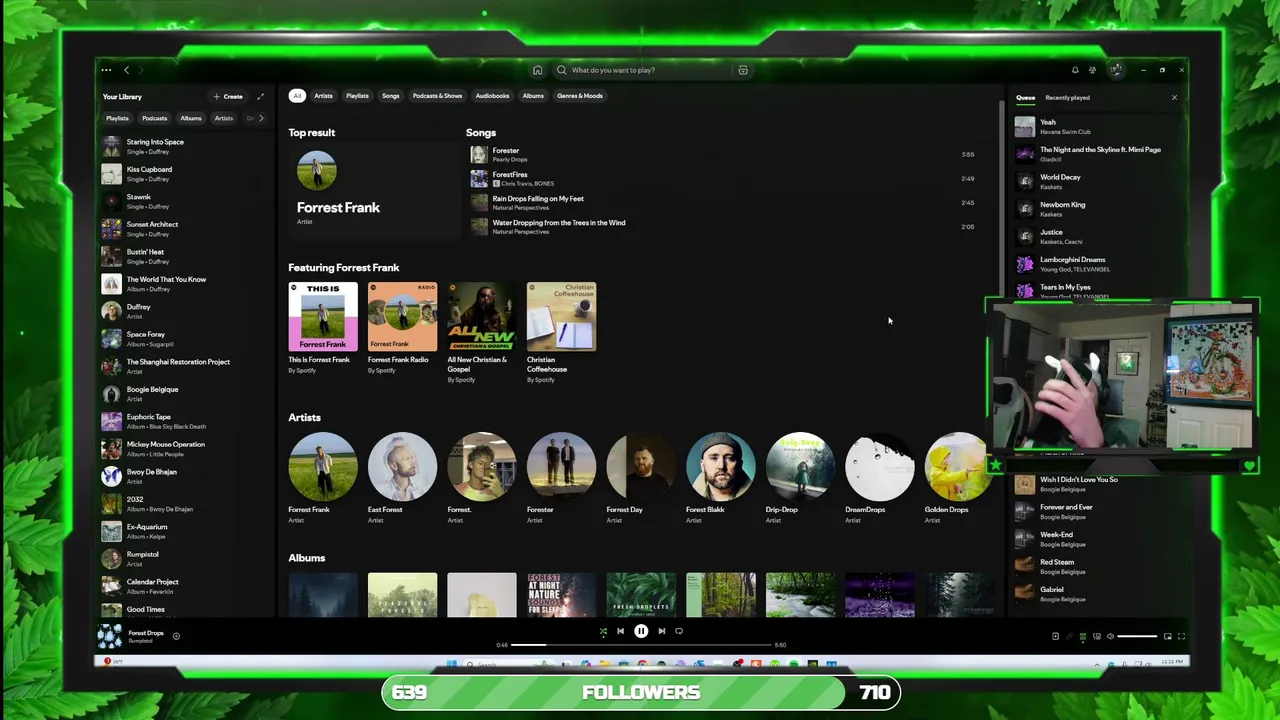Open the Home icon beside search

(x=537, y=70)
